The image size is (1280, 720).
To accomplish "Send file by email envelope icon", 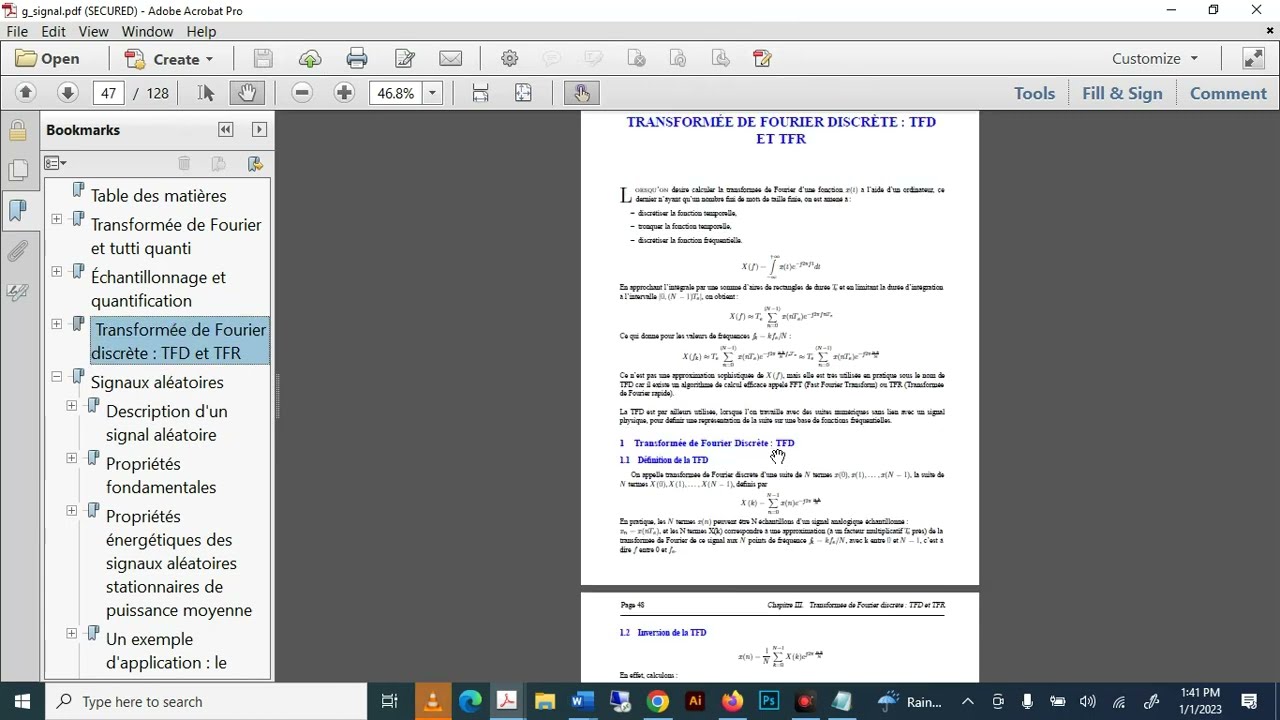I will (451, 59).
